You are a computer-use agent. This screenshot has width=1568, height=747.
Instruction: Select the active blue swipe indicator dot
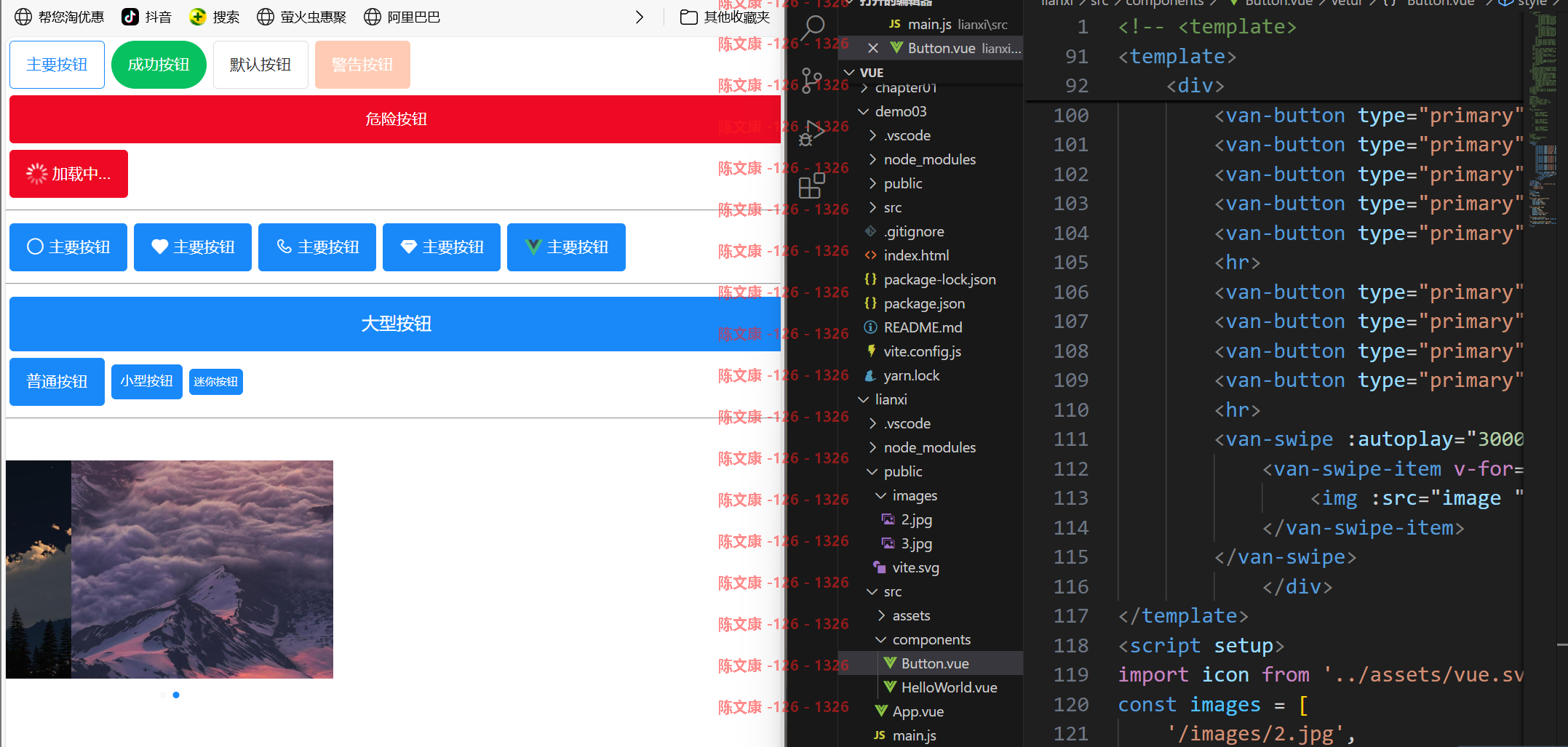176,695
